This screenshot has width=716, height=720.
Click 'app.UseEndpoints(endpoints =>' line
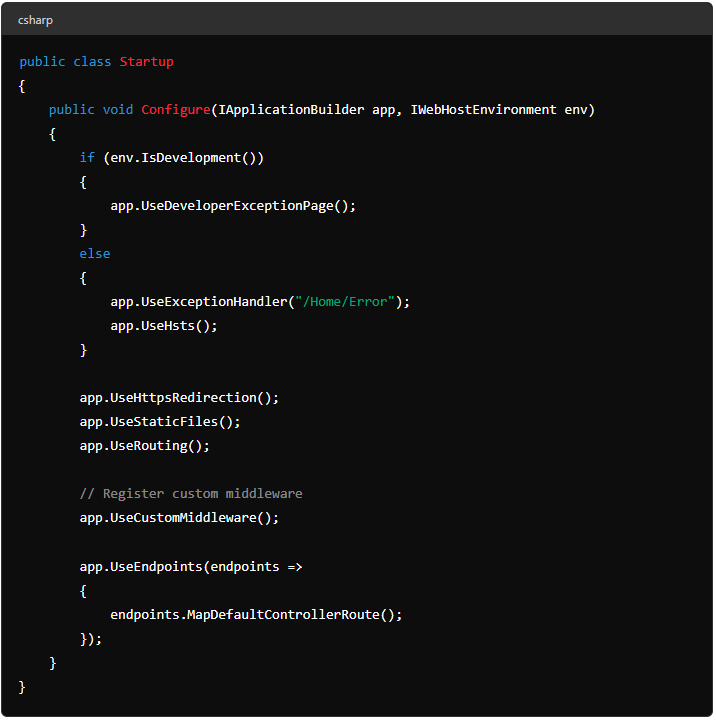[191, 567]
